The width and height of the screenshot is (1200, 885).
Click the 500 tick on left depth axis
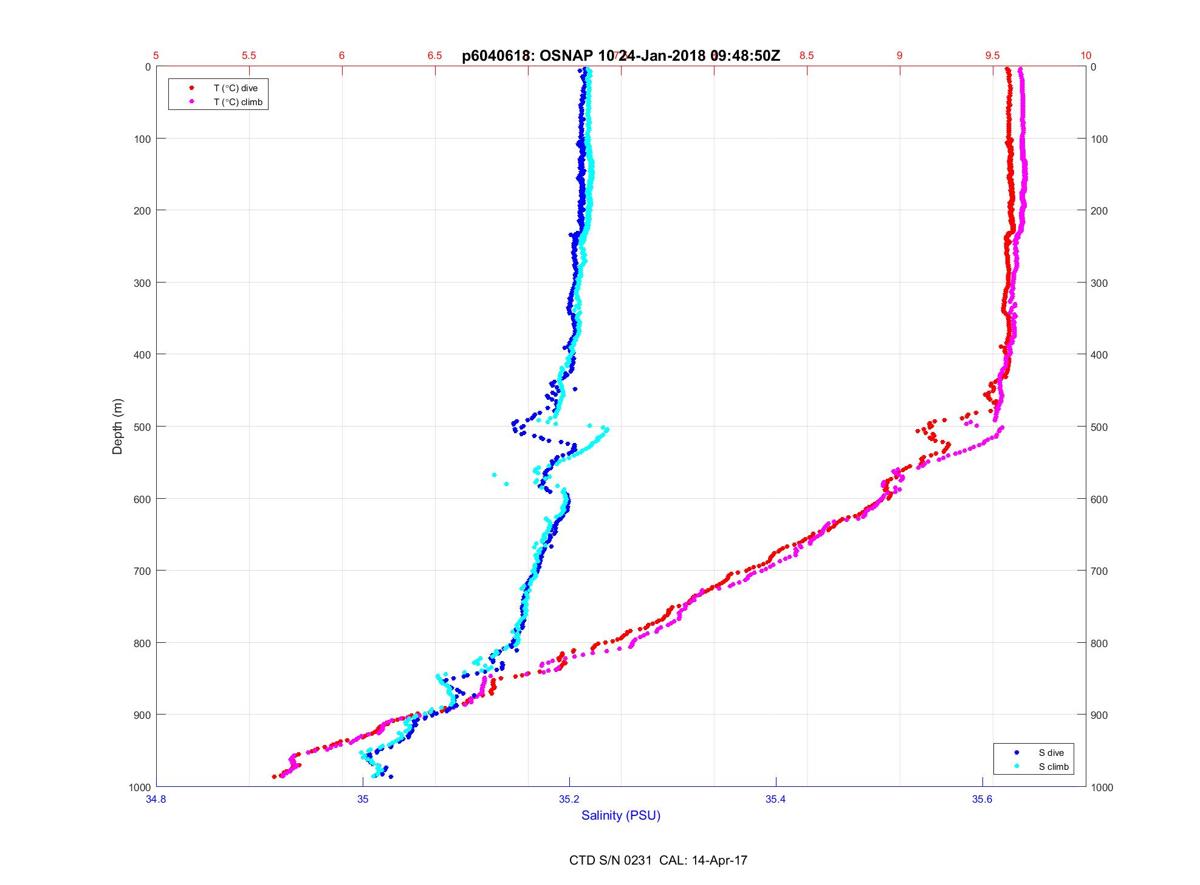click(x=142, y=427)
